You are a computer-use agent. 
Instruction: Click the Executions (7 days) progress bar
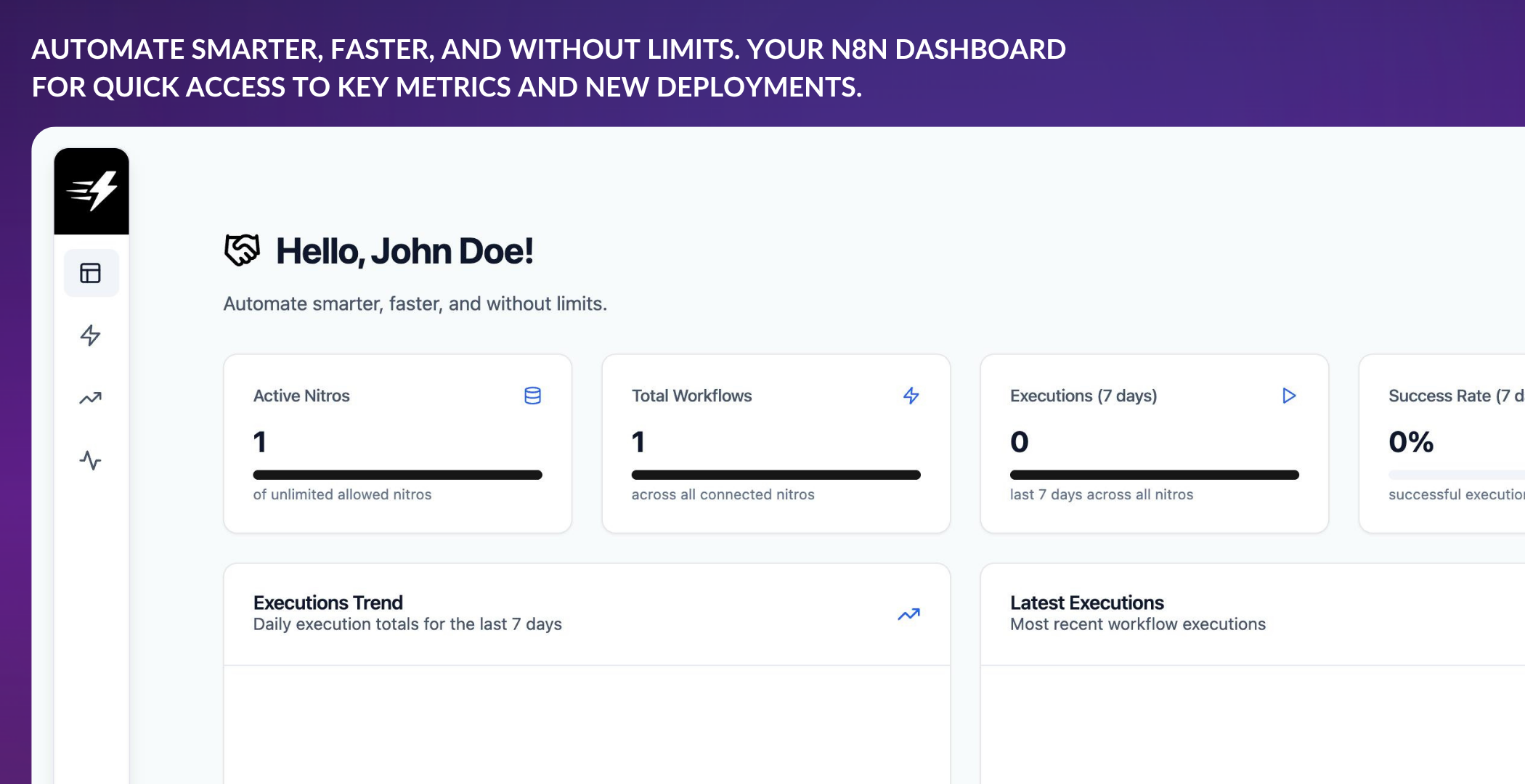[x=1154, y=475]
